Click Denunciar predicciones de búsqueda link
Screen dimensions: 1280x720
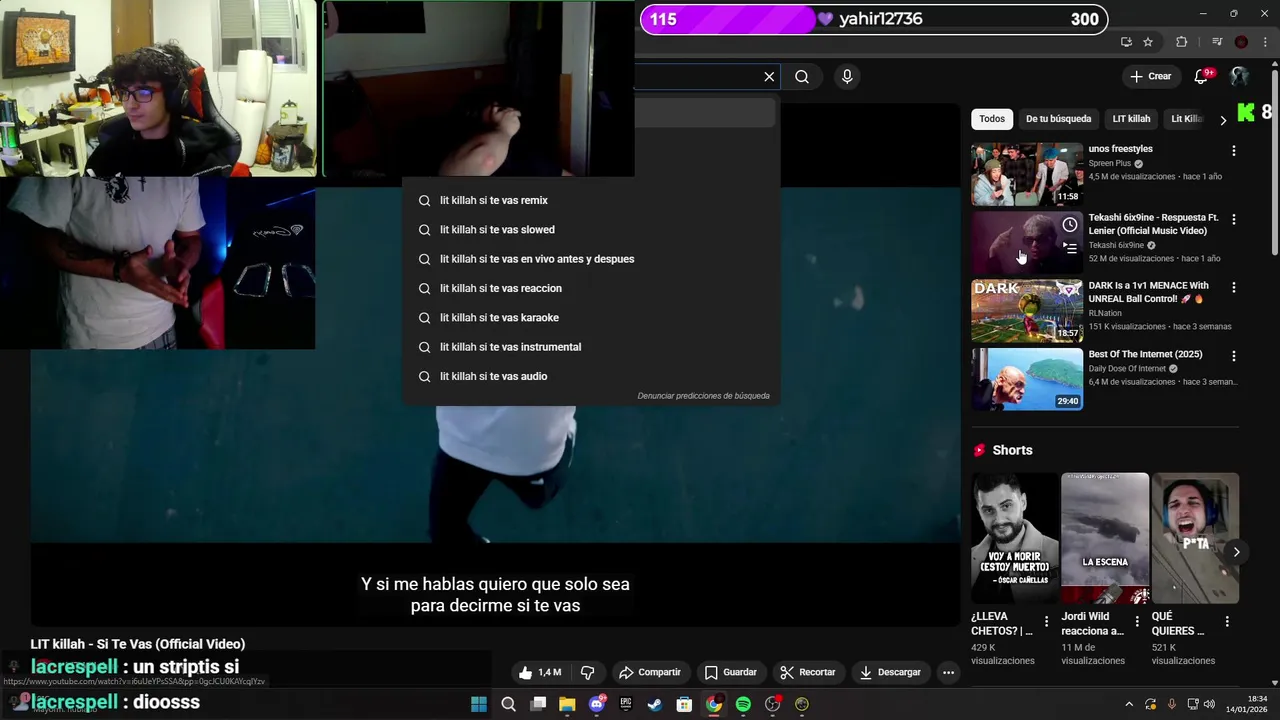tap(703, 396)
